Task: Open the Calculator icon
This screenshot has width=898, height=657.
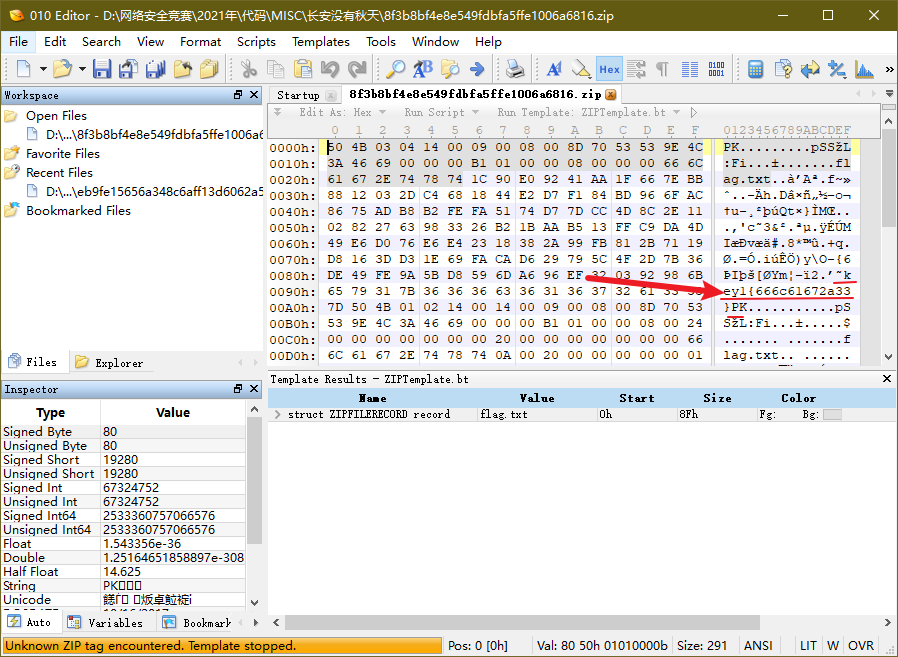Action: pyautogui.click(x=755, y=69)
